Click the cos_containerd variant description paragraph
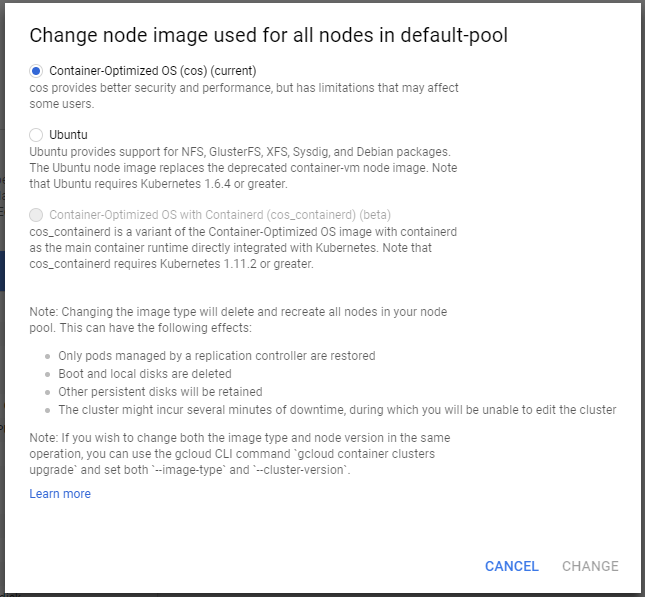Screen dimensions: 645x597 [x=243, y=248]
